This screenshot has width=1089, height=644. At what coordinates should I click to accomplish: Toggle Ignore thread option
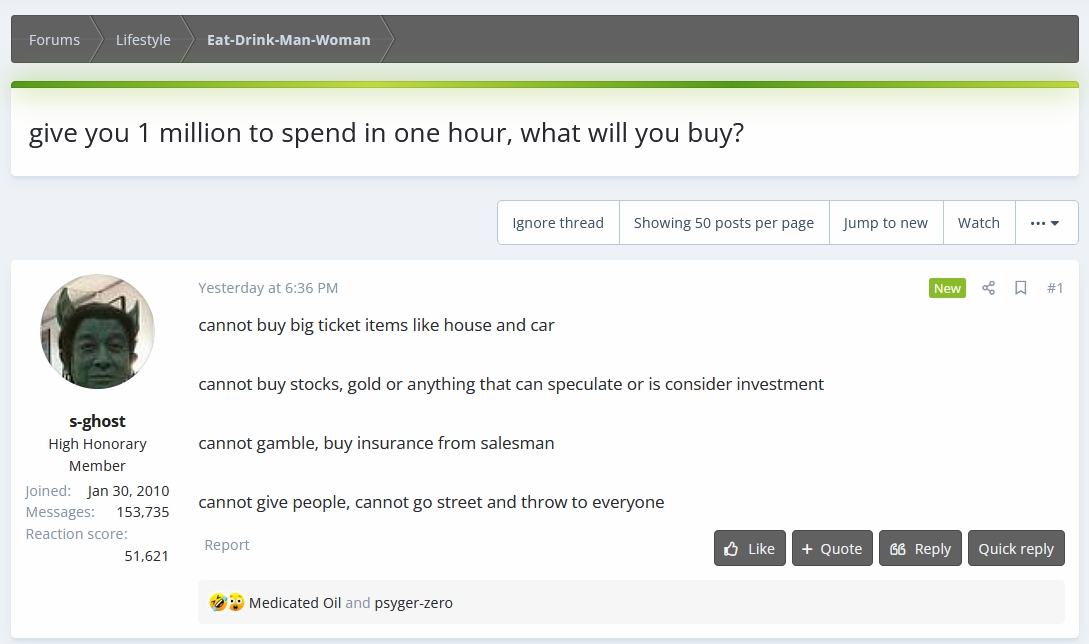[558, 223]
